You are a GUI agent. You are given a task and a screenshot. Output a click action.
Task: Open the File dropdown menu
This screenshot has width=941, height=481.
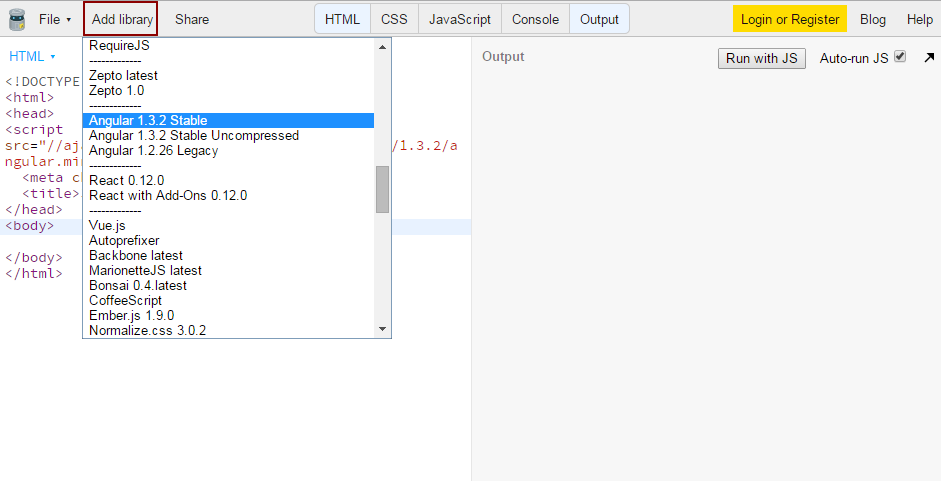tap(55, 19)
